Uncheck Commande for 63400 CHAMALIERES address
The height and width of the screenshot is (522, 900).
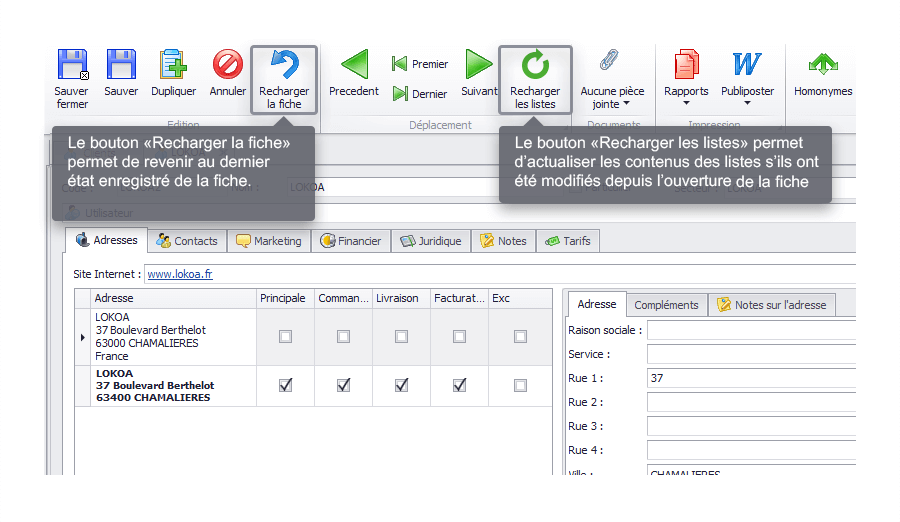tap(343, 385)
